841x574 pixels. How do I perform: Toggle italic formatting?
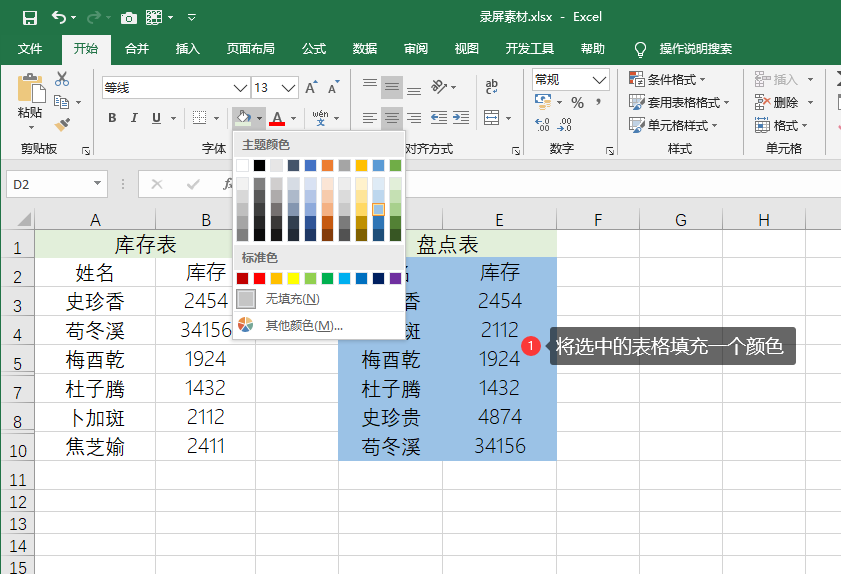coord(134,117)
